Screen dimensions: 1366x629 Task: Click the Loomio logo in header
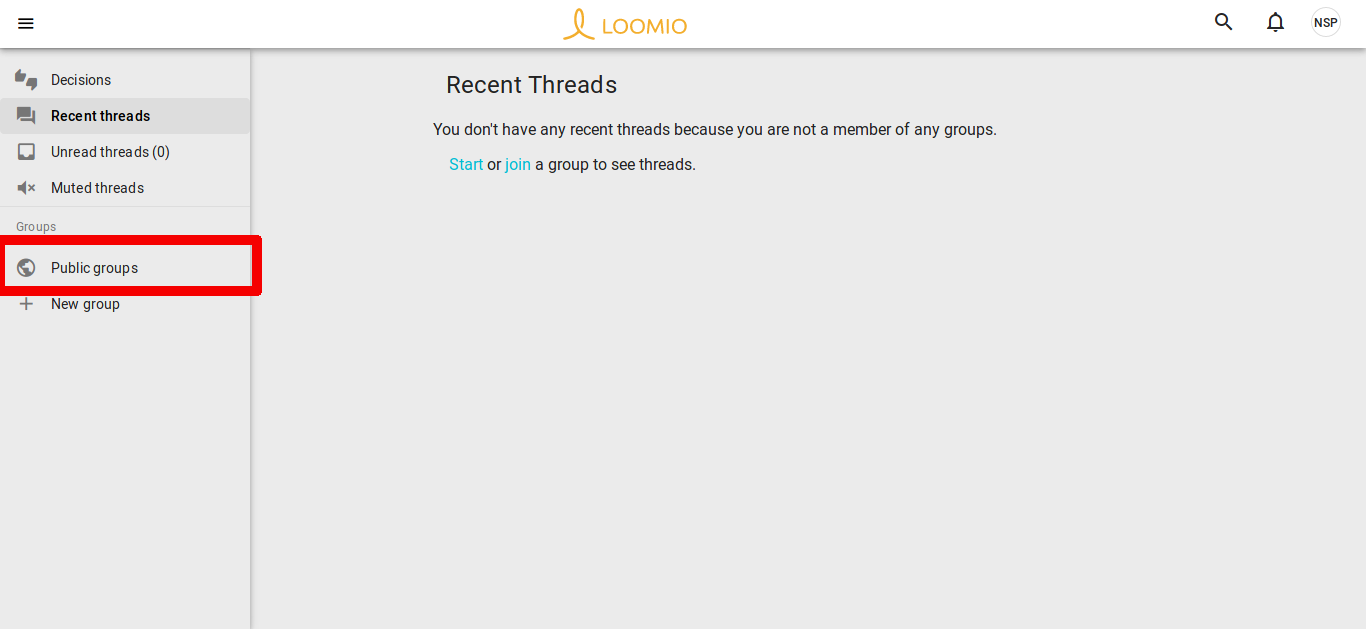click(x=626, y=24)
